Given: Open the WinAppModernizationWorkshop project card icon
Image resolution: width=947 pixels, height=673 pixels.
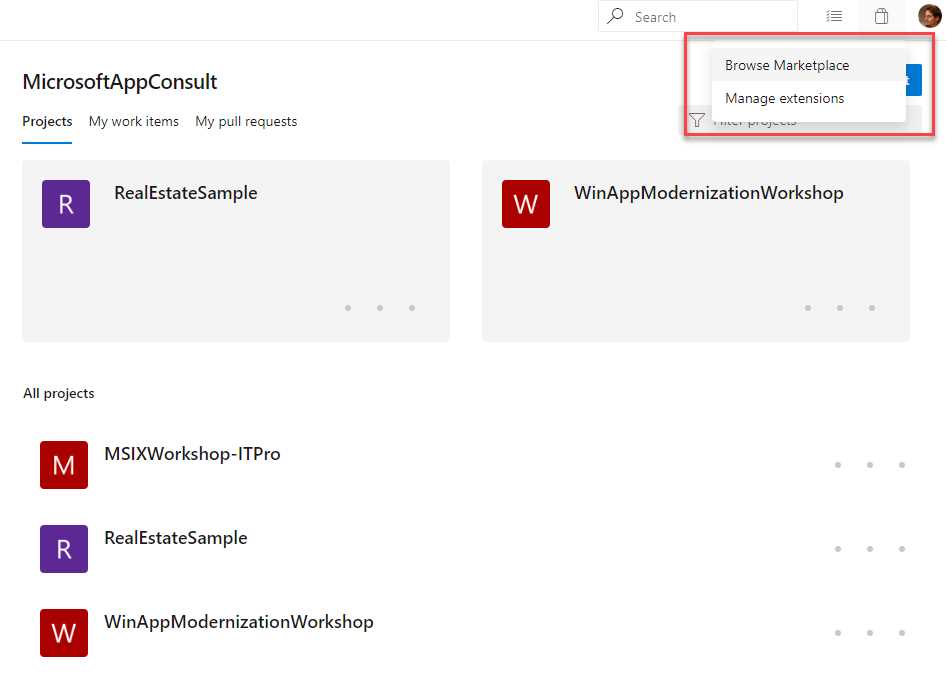Looking at the screenshot, I should [526, 203].
